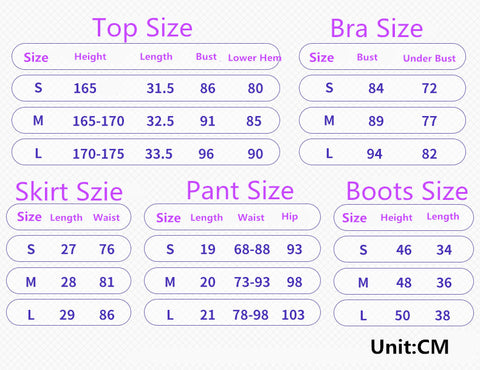Click the Top Size heading
480x370 pixels.
pyautogui.click(x=142, y=28)
